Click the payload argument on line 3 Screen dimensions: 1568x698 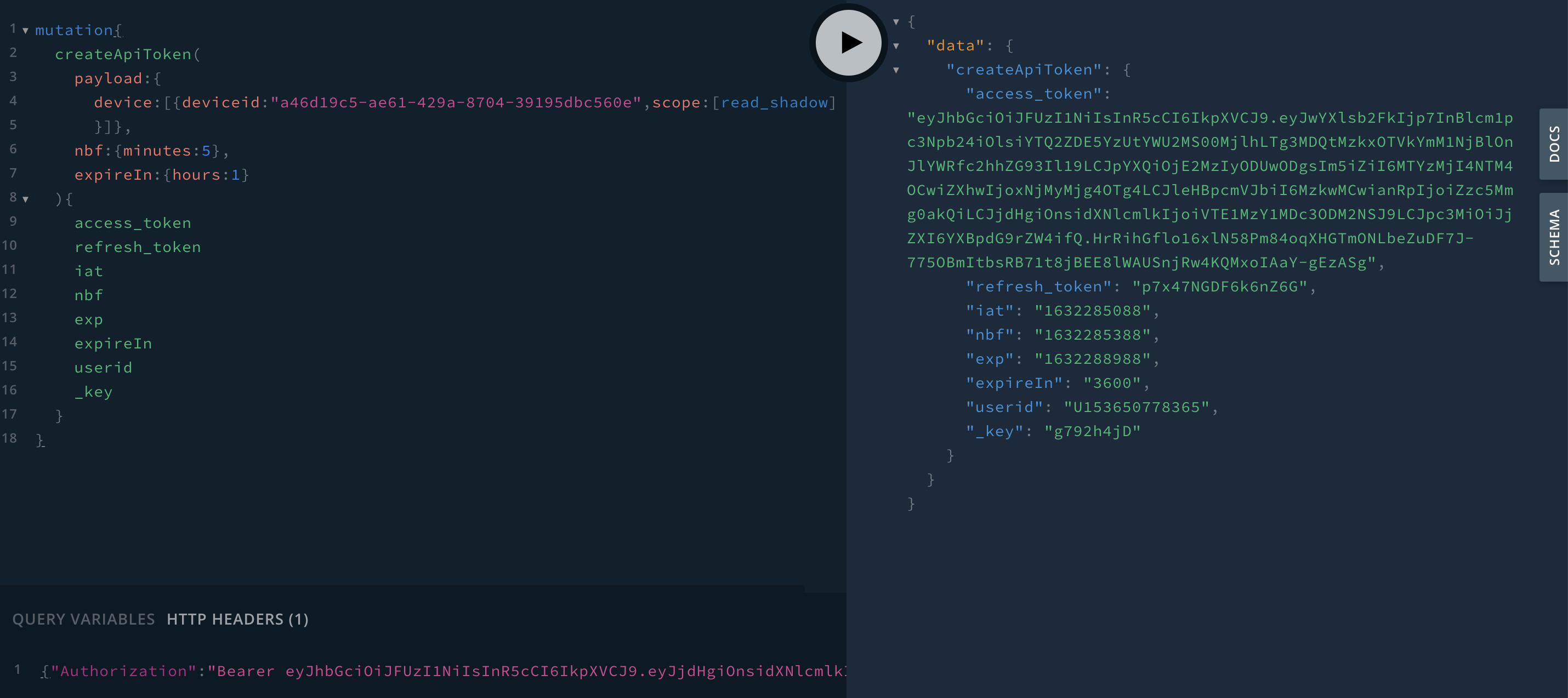[109, 78]
